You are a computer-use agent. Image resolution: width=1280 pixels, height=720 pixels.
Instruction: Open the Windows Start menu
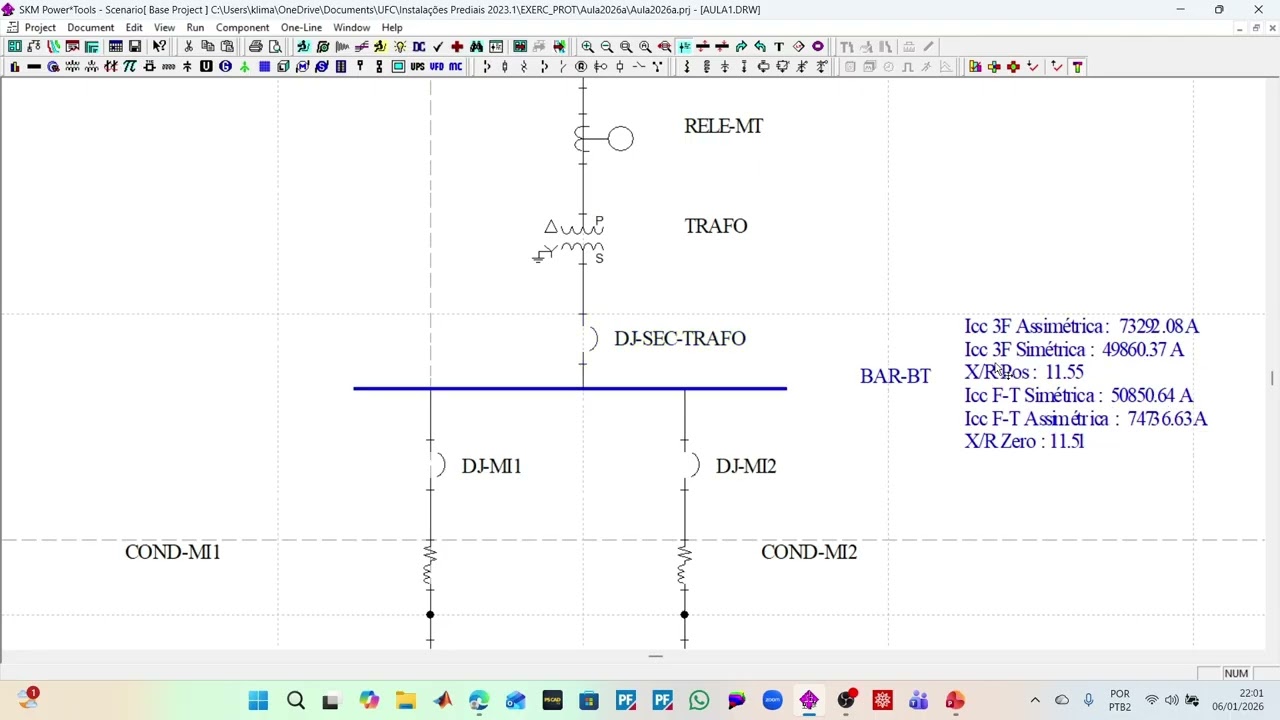pyautogui.click(x=258, y=701)
